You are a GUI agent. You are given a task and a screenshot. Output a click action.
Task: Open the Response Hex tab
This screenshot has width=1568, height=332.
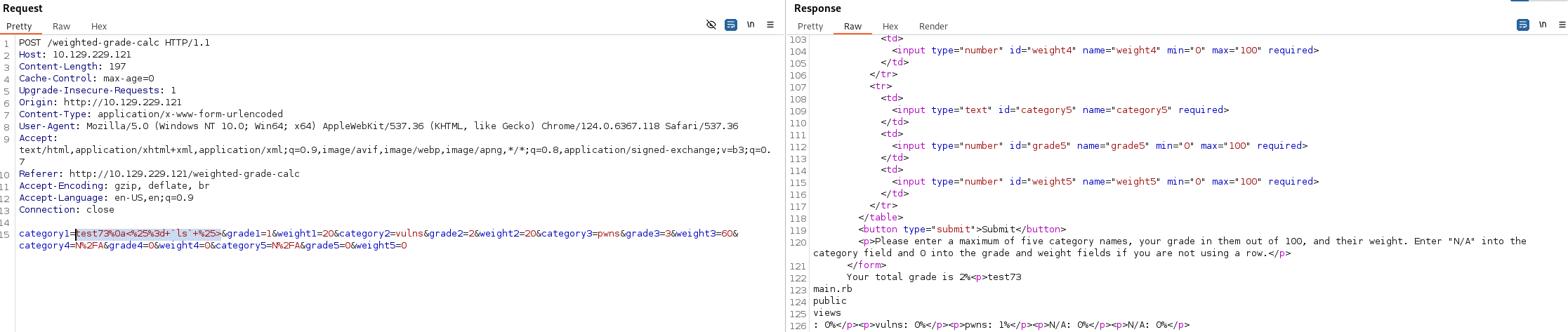click(x=890, y=27)
